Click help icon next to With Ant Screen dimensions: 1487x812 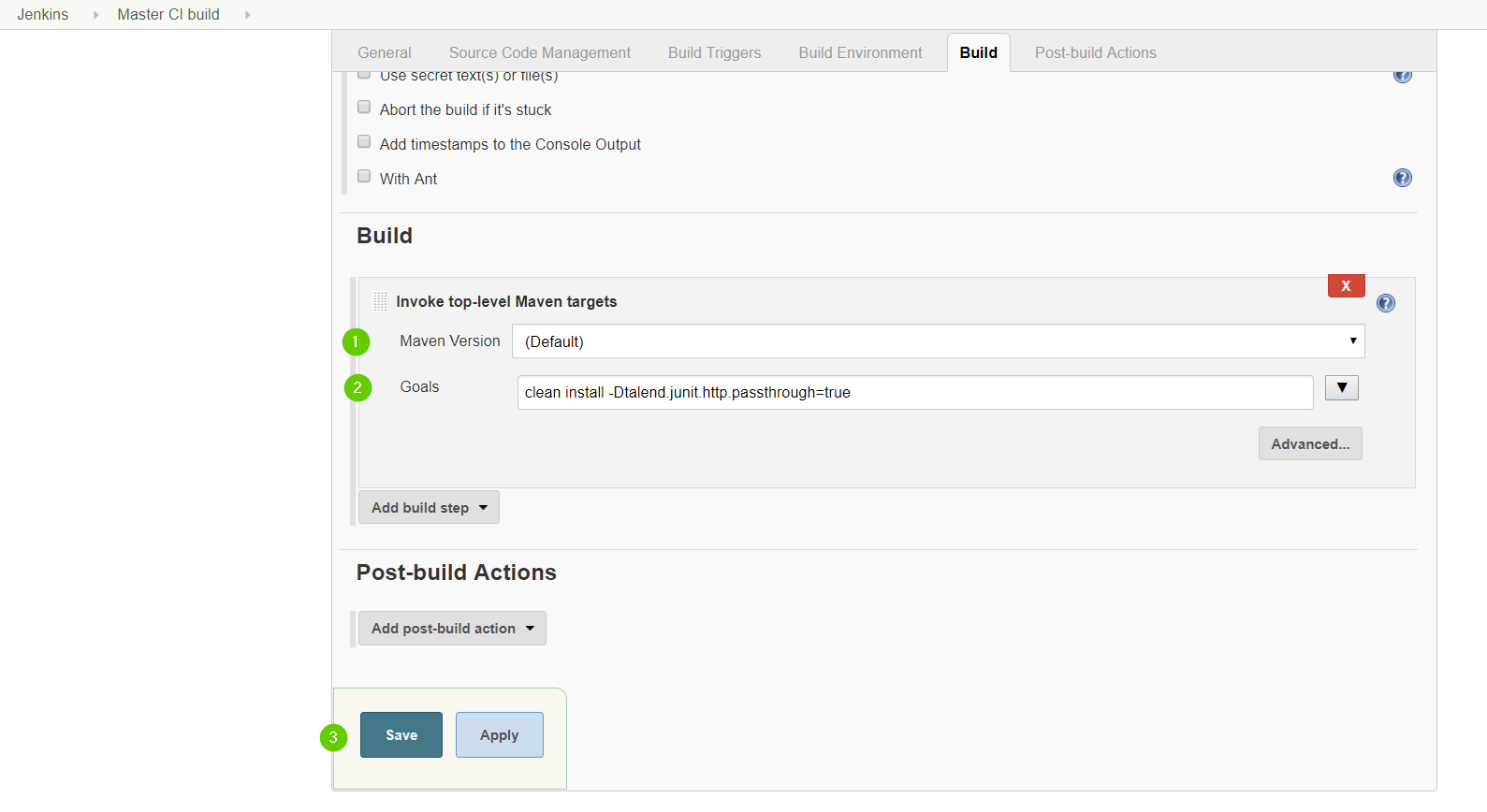[1402, 178]
